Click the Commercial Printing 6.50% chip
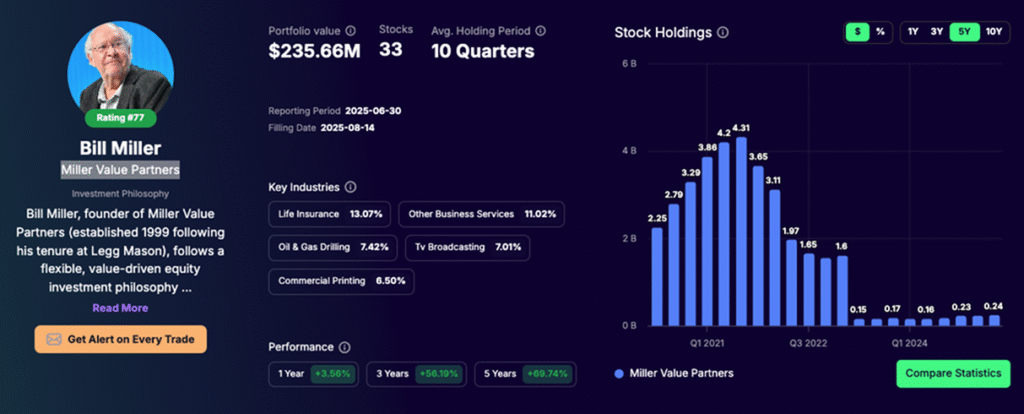Image resolution: width=1024 pixels, height=414 pixels. coord(342,281)
